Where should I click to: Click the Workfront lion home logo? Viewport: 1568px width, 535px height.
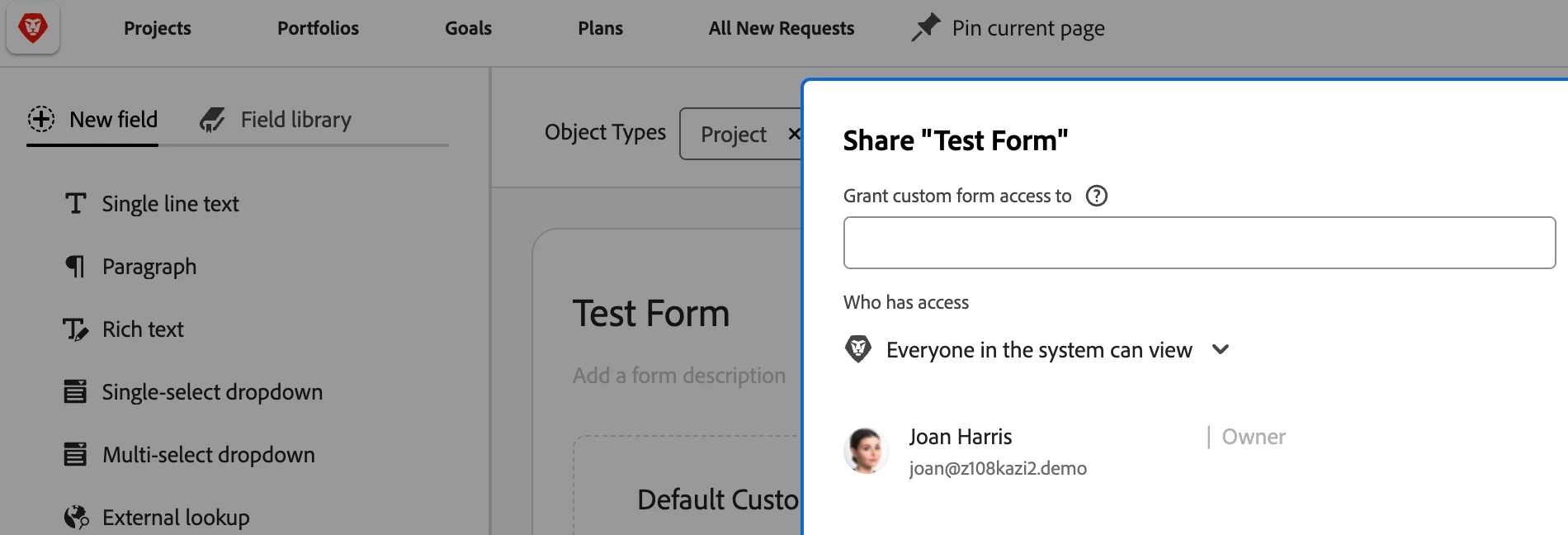tap(33, 28)
